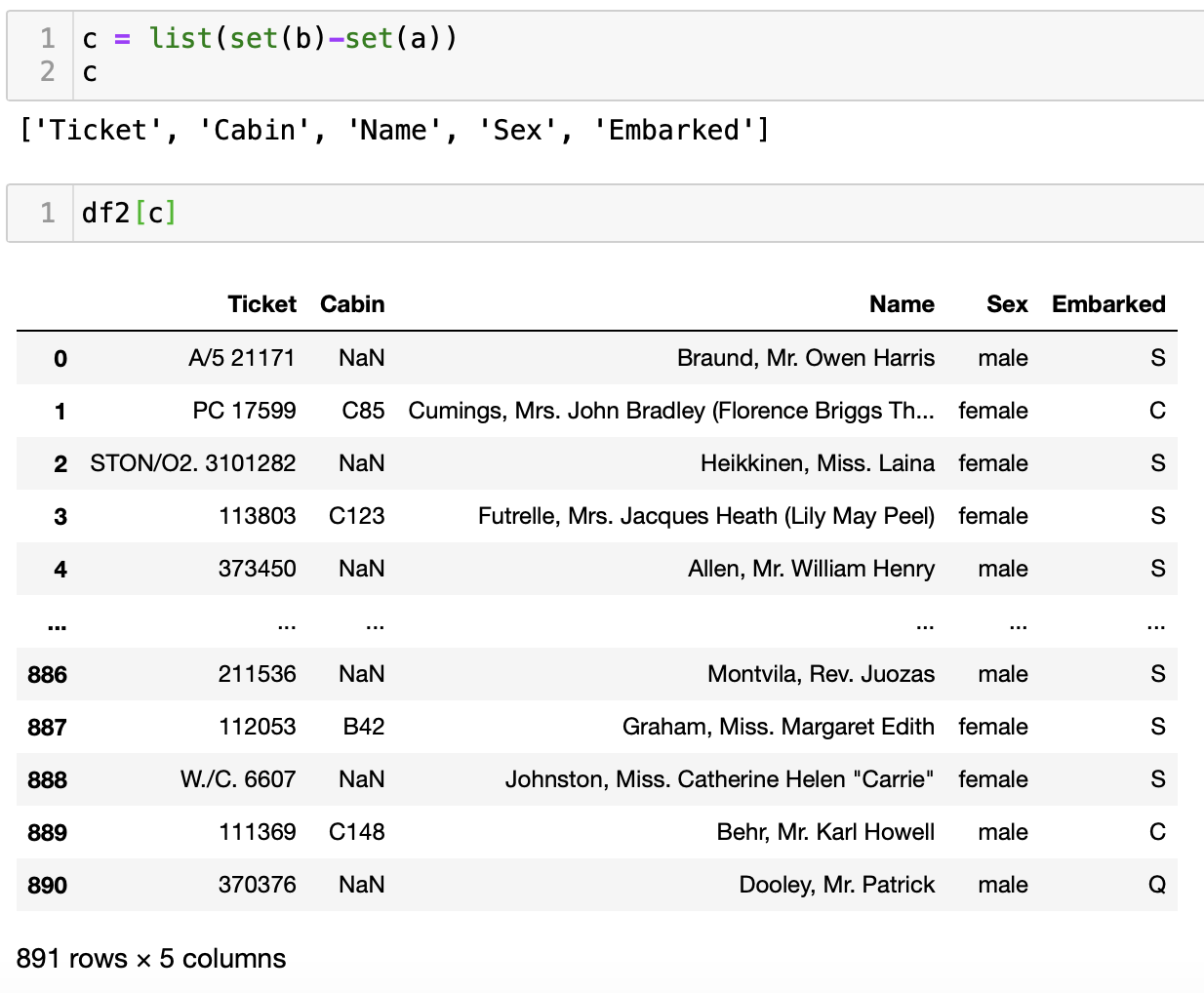
Task: Click cabin value B42
Action: 364,727
